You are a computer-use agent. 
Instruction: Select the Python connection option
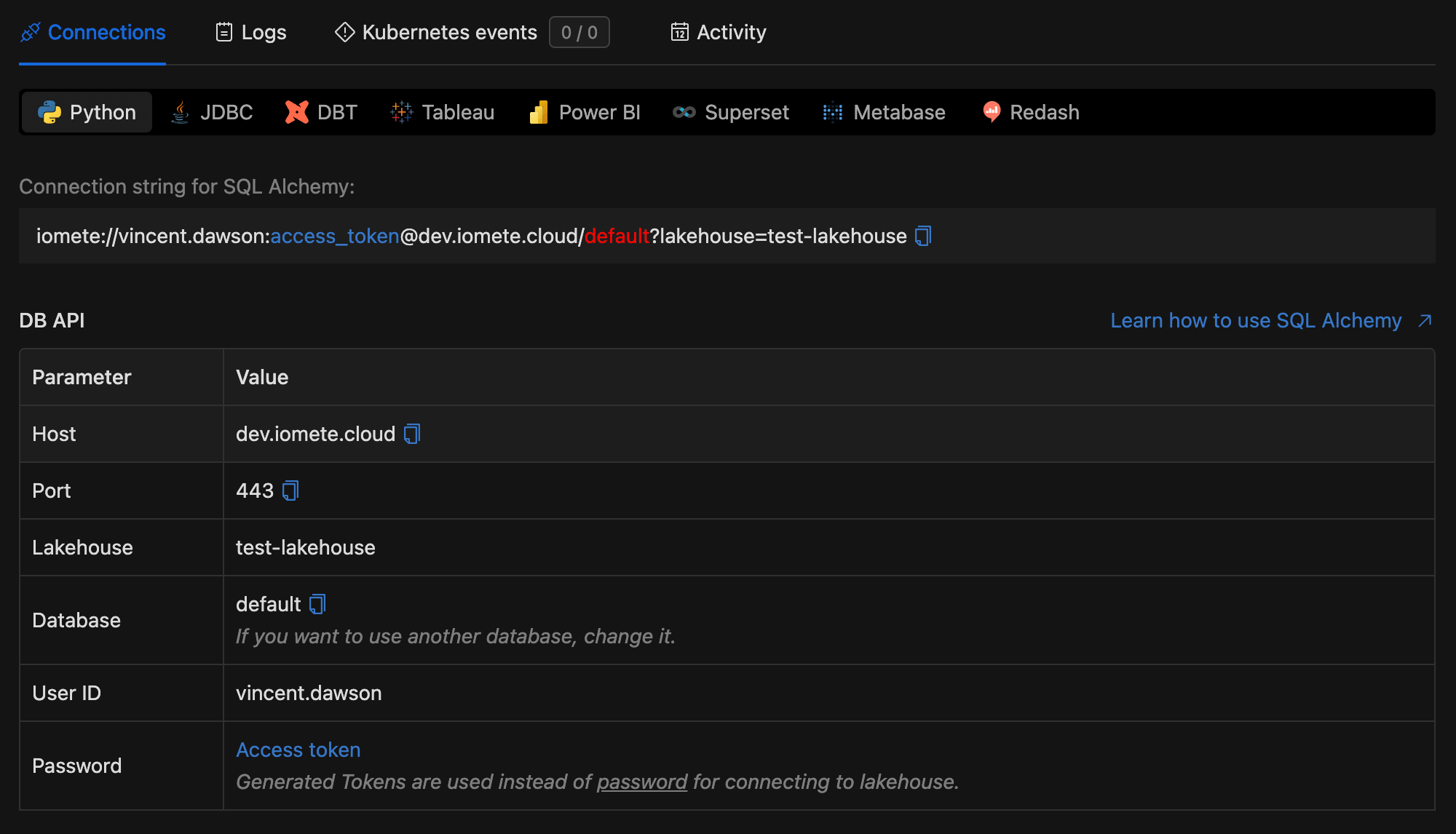coord(87,112)
